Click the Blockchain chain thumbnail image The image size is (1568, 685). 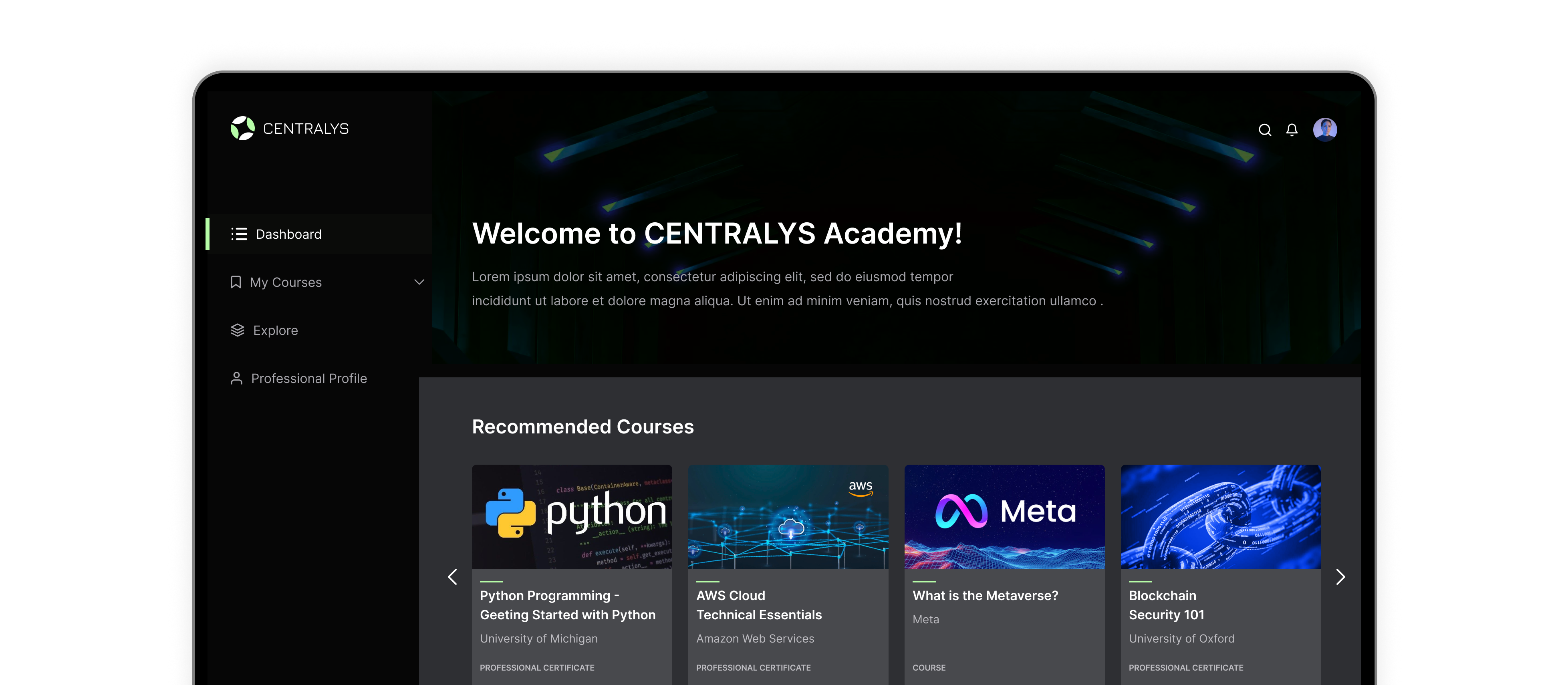(1220, 516)
